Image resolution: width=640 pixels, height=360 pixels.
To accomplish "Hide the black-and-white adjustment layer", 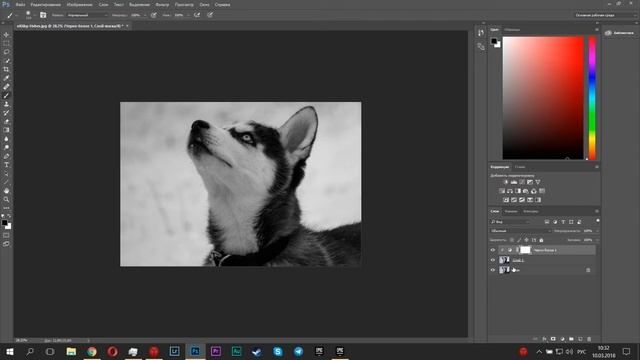I will point(493,250).
